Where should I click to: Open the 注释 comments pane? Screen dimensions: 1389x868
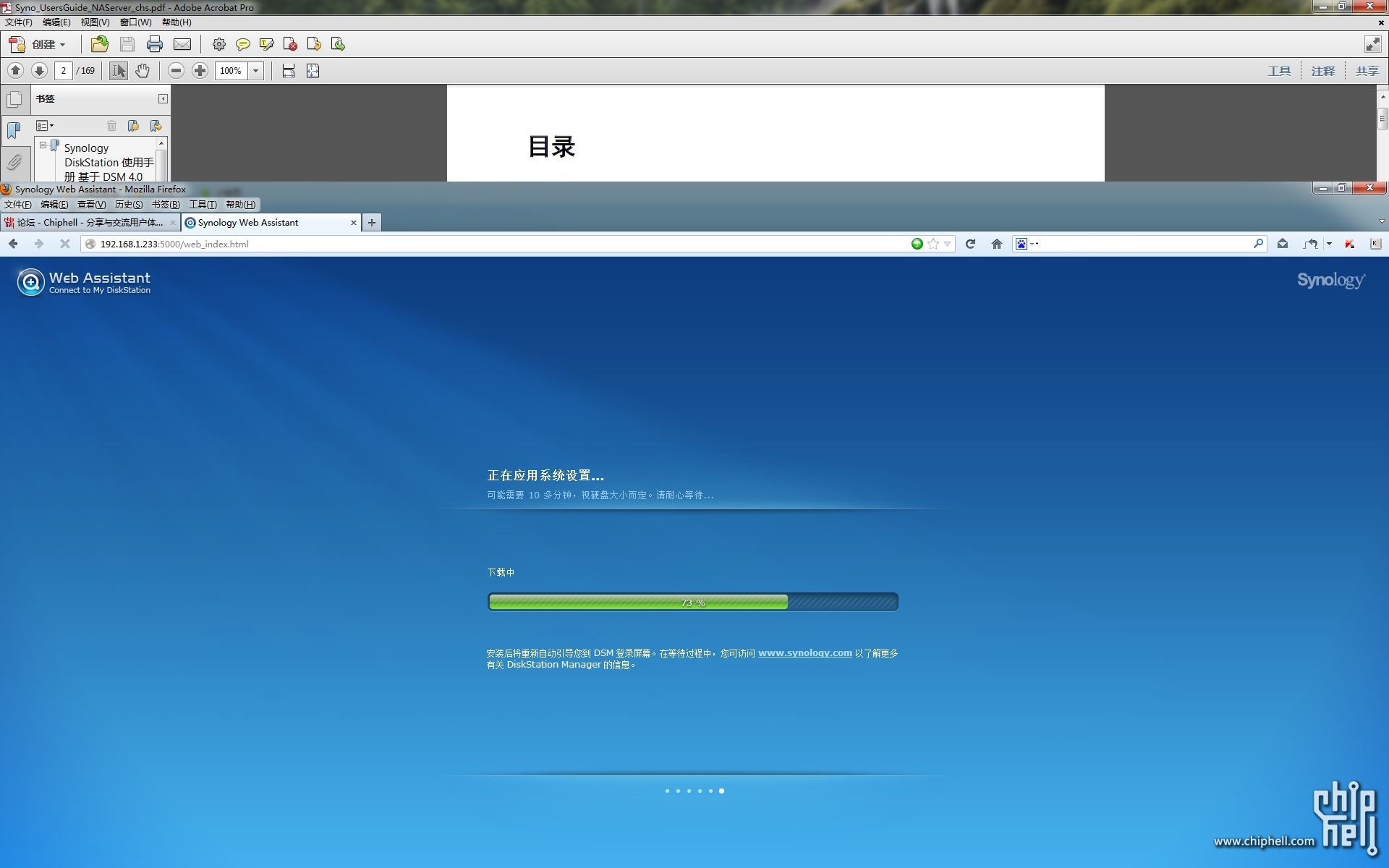[x=1323, y=71]
